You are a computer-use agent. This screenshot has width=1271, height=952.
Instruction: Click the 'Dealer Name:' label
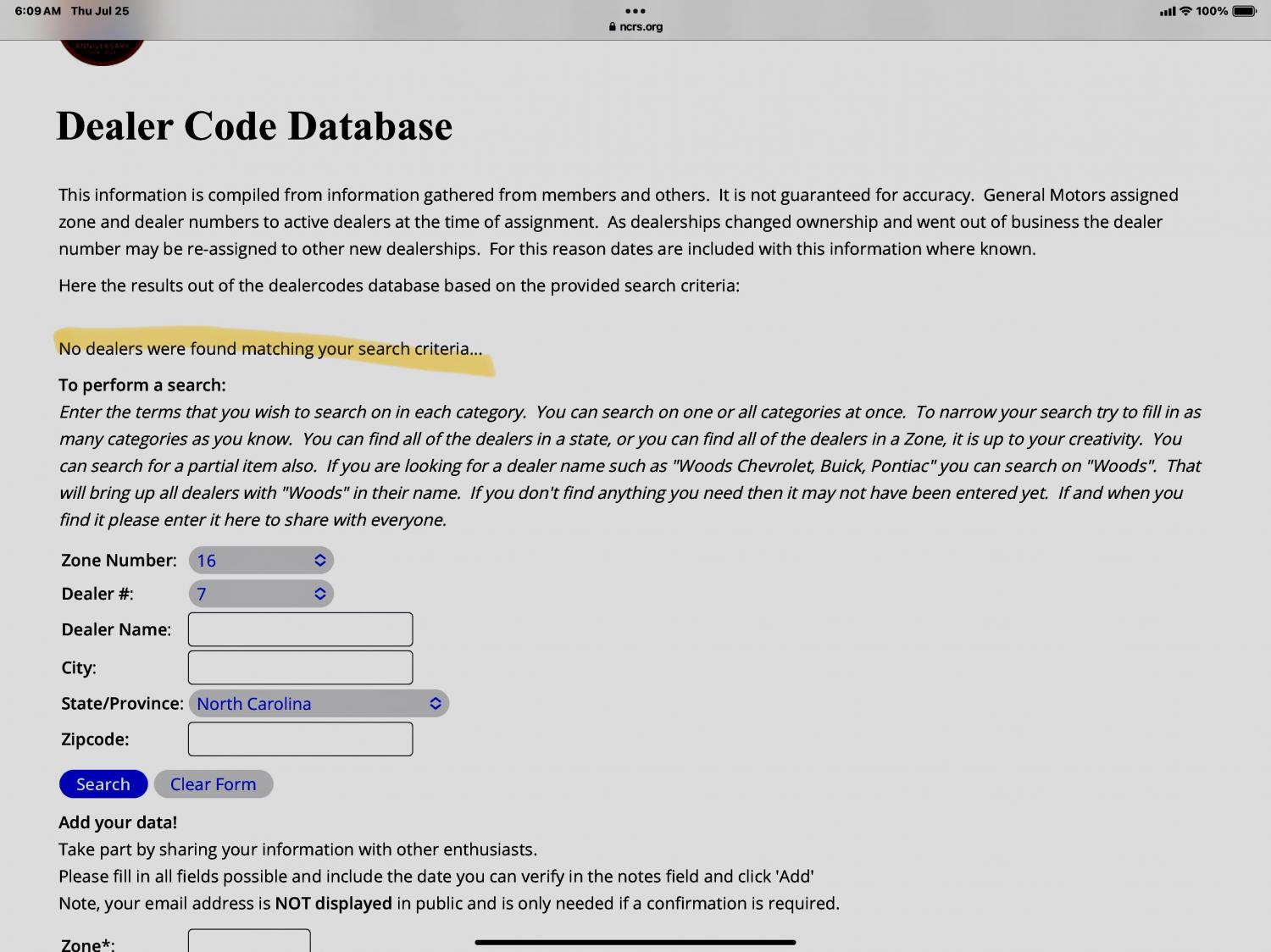point(116,629)
